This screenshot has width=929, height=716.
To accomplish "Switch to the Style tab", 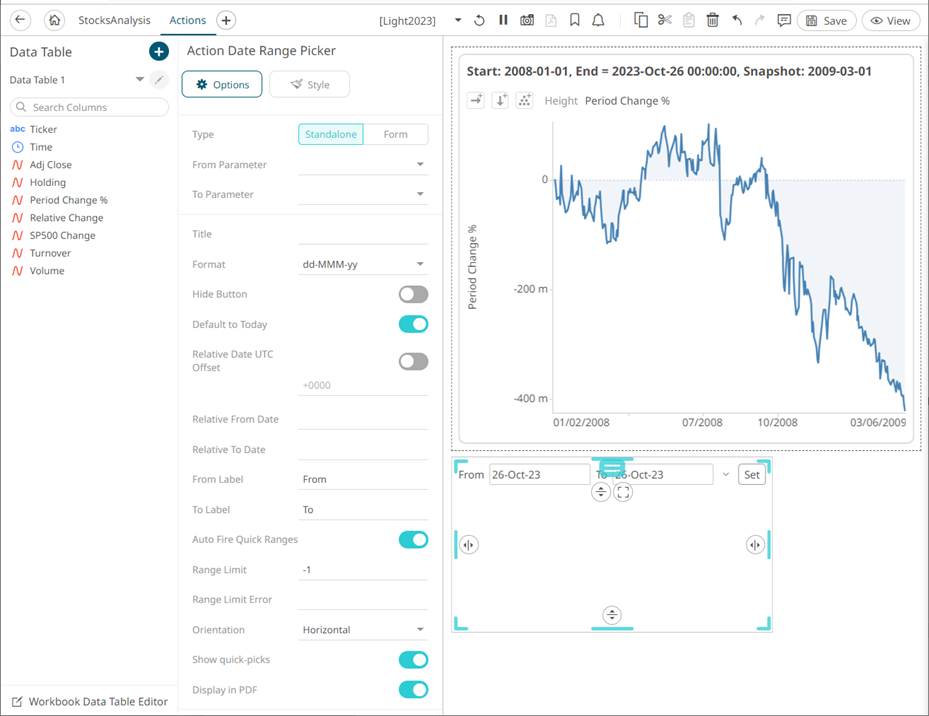I will pyautogui.click(x=309, y=85).
